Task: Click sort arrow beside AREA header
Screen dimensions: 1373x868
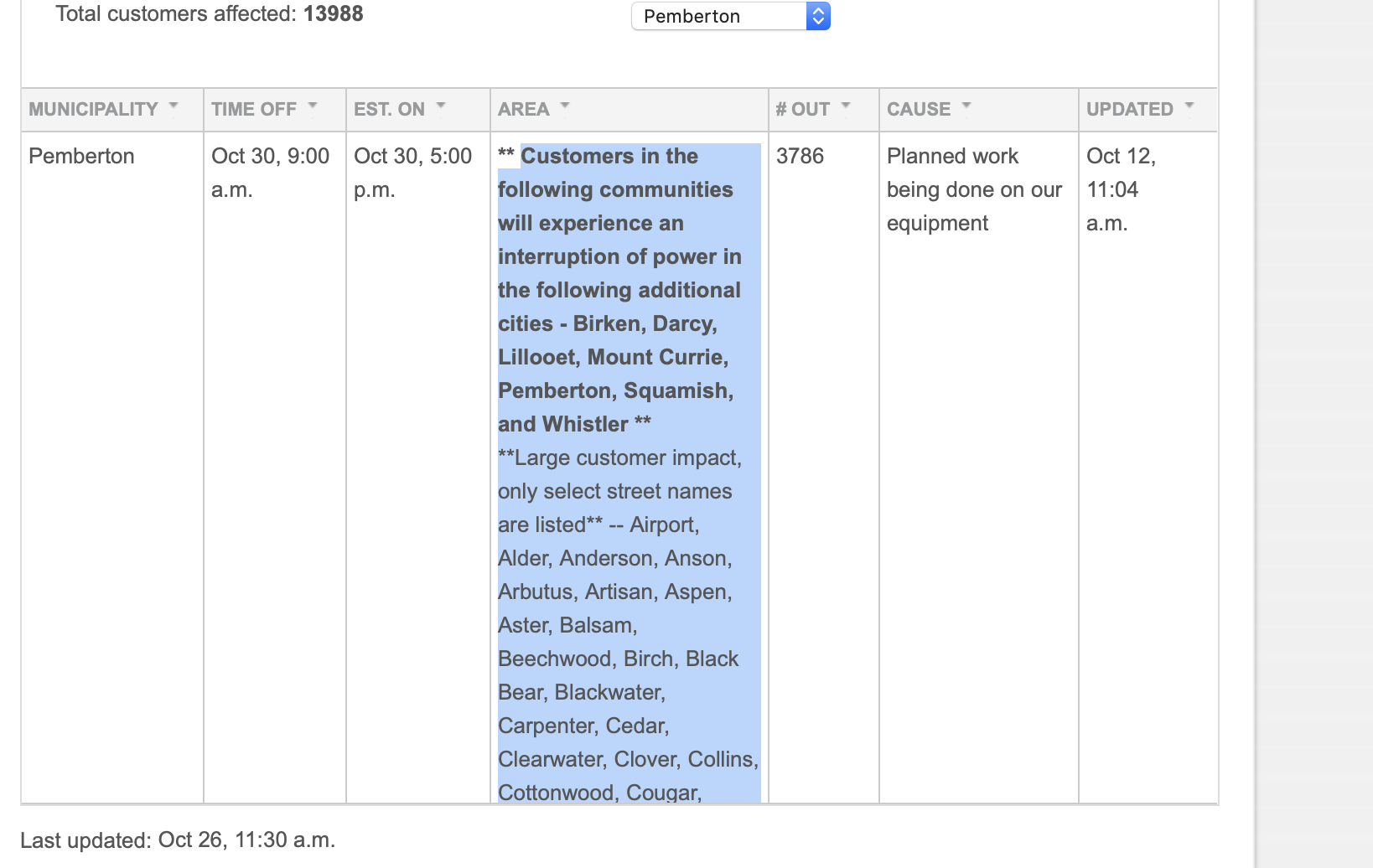Action: pos(565,106)
